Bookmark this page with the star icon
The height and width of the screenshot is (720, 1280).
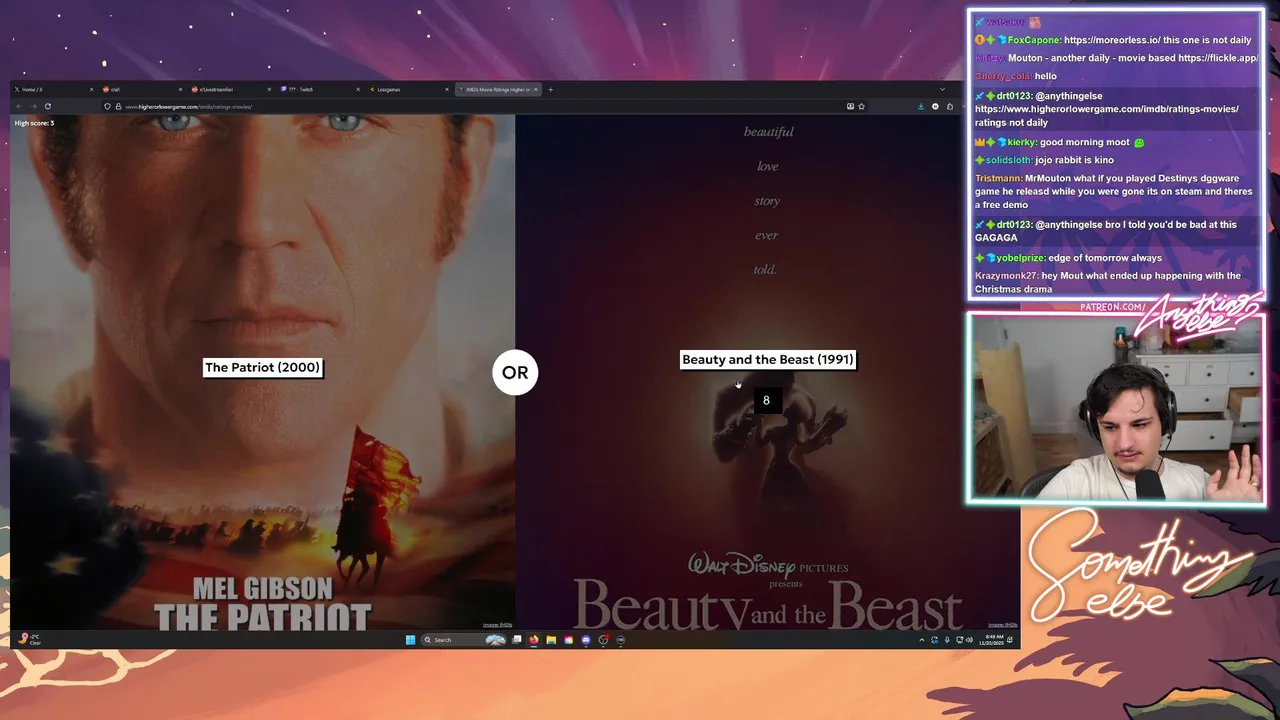(861, 106)
